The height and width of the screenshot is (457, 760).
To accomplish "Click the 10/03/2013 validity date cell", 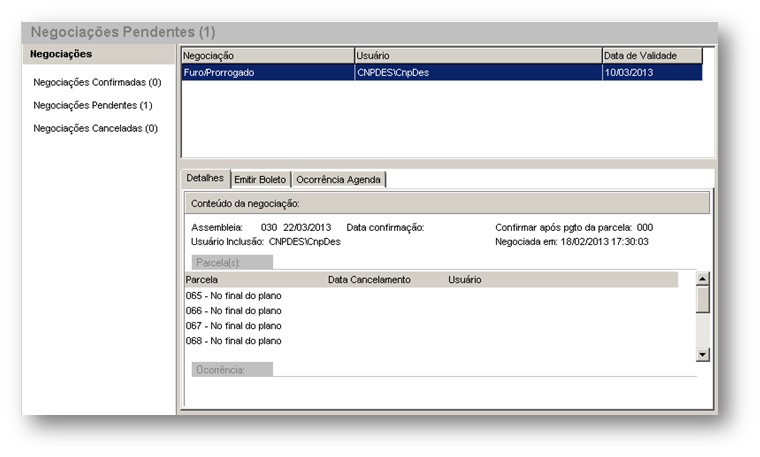I will click(x=652, y=73).
